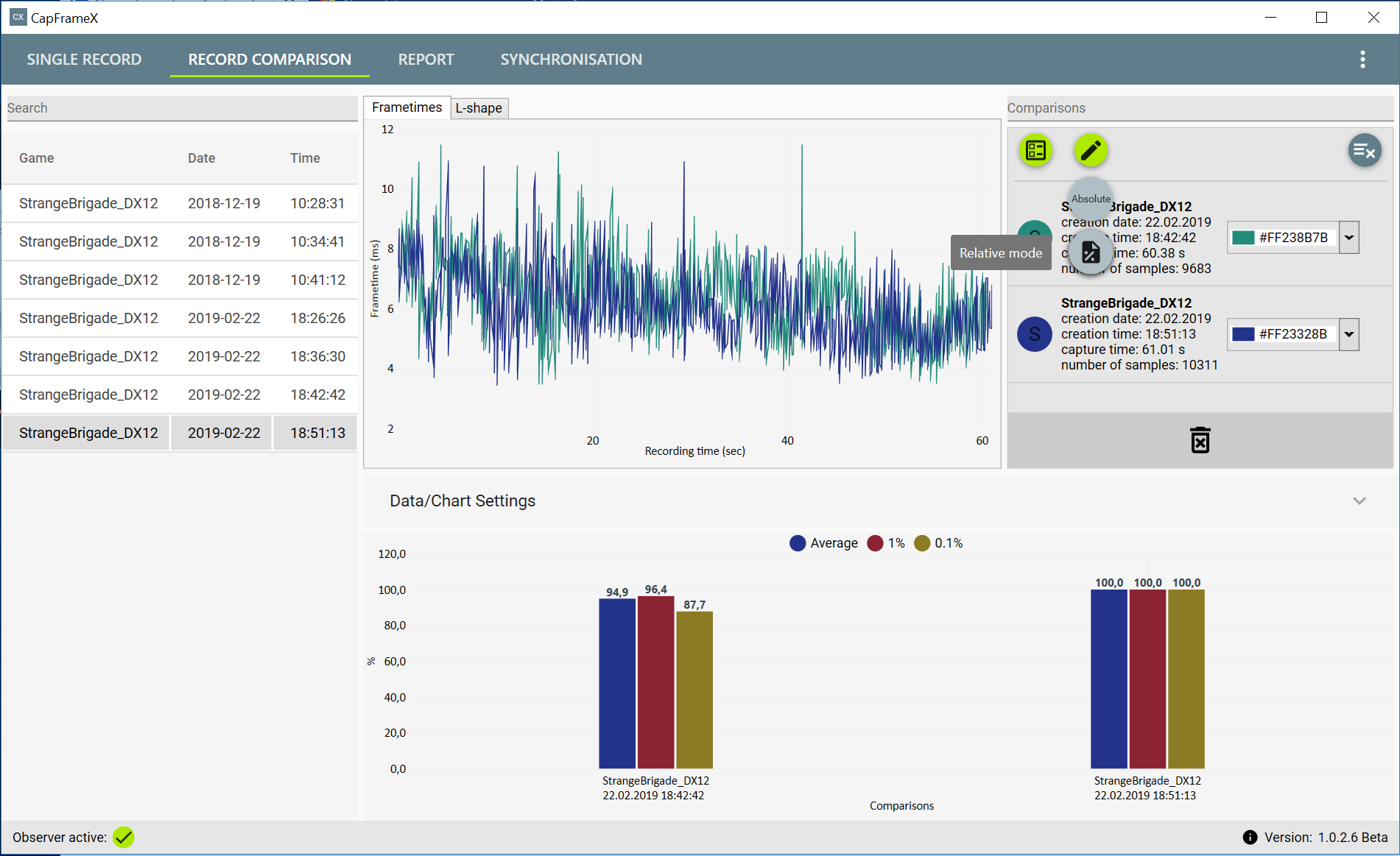Click the green context legend icon in Comparisons
The width and height of the screenshot is (1400, 856).
click(1036, 151)
